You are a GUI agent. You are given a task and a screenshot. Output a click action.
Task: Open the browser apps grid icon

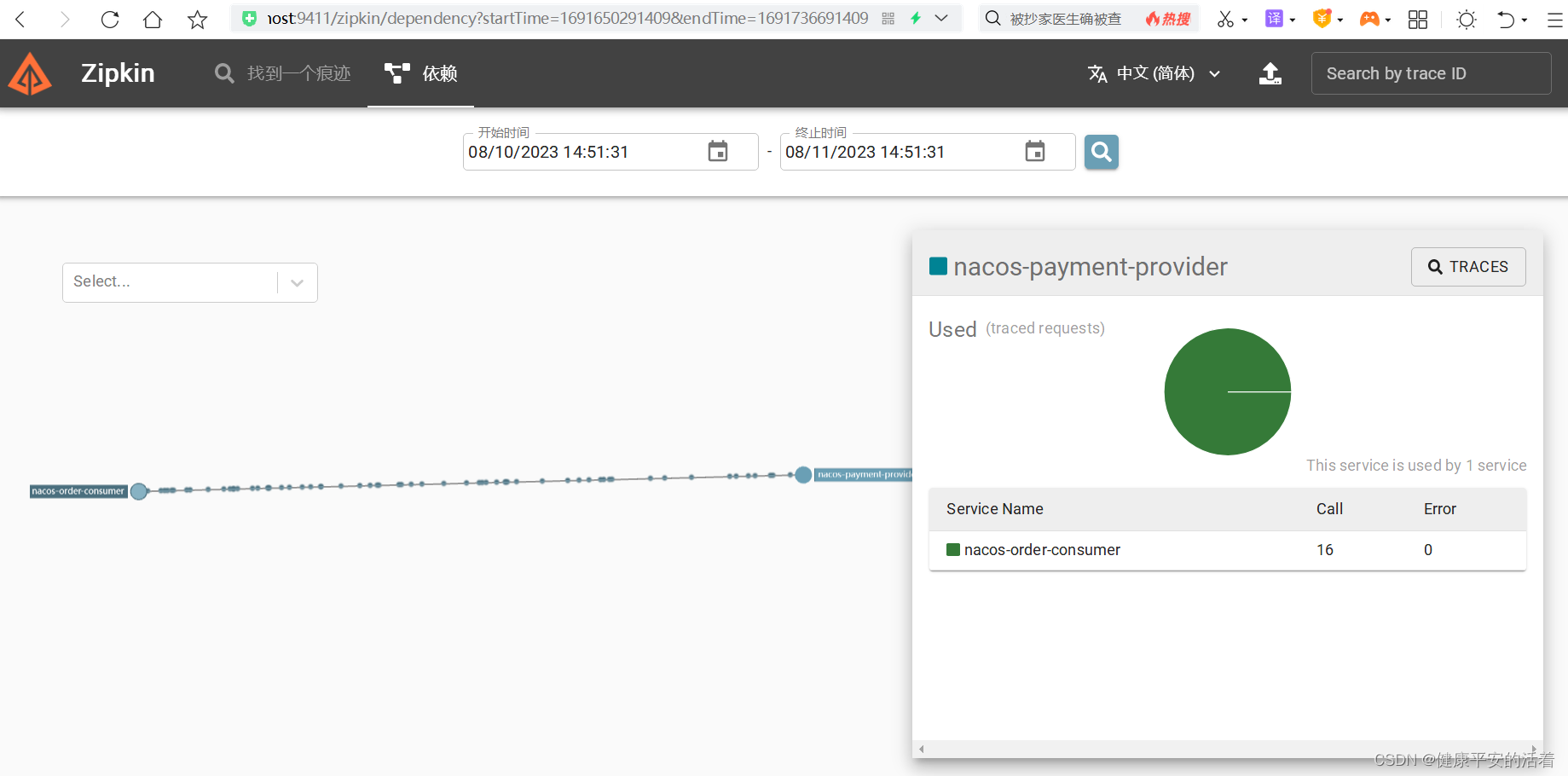point(1418,19)
